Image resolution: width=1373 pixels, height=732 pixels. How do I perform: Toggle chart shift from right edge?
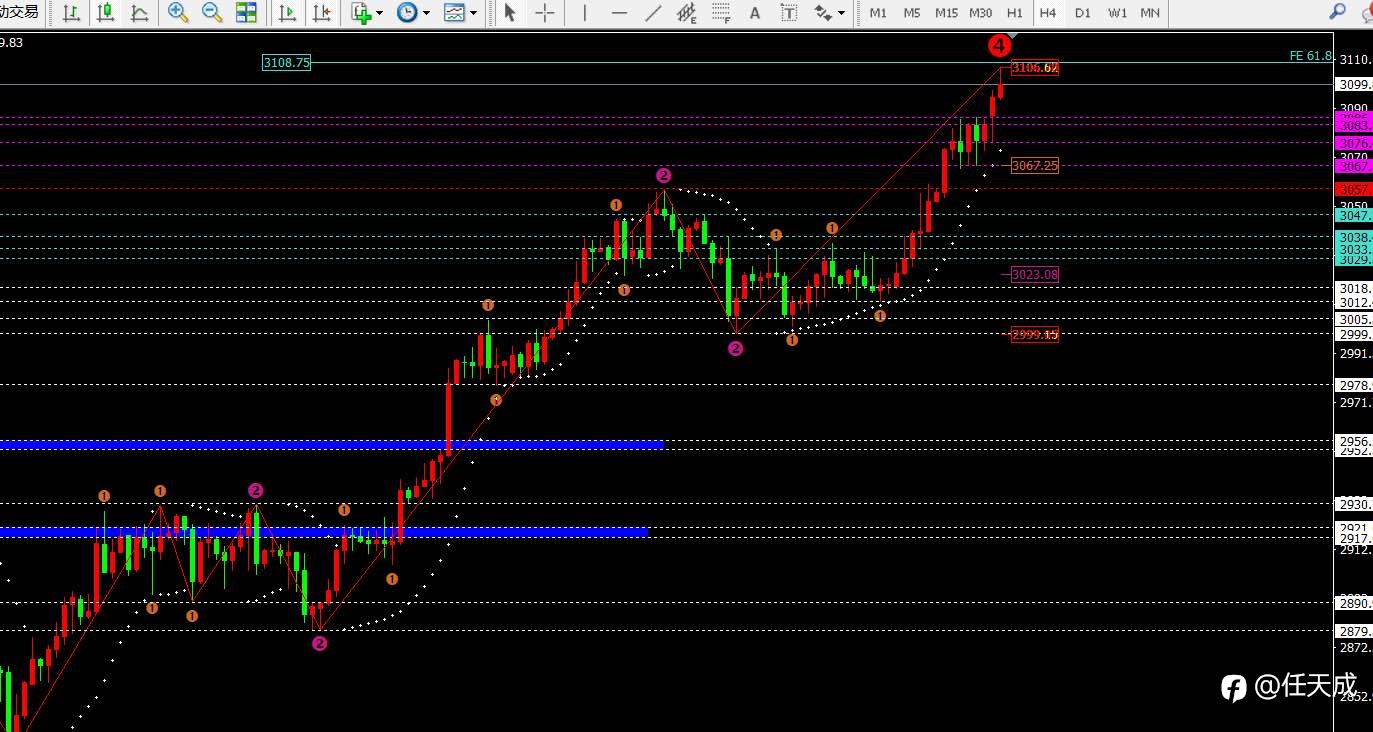pyautogui.click(x=321, y=13)
